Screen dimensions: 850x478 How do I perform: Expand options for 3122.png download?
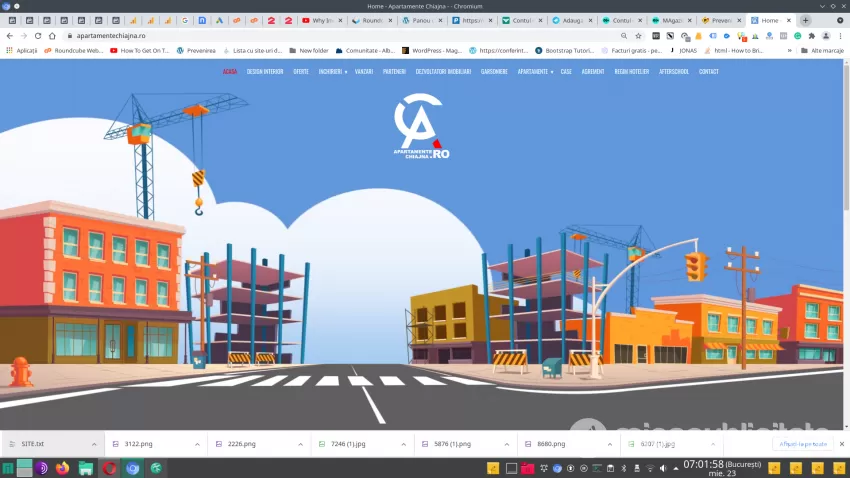point(197,444)
